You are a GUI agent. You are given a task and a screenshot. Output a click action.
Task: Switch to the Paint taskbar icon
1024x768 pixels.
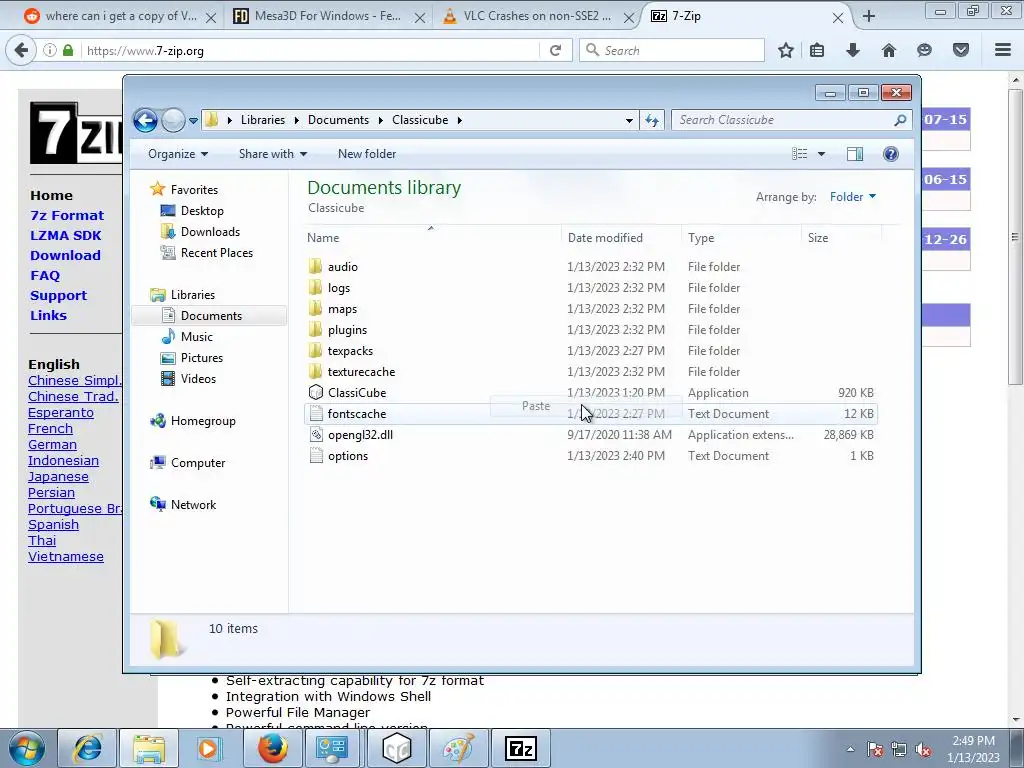[459, 748]
